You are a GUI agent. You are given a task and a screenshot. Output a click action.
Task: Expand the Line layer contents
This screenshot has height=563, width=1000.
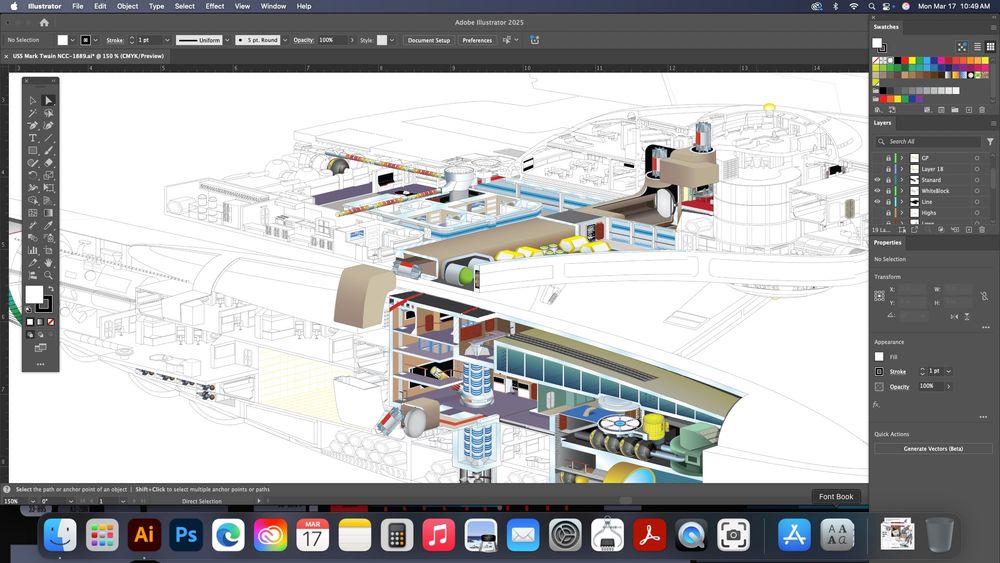pos(901,202)
